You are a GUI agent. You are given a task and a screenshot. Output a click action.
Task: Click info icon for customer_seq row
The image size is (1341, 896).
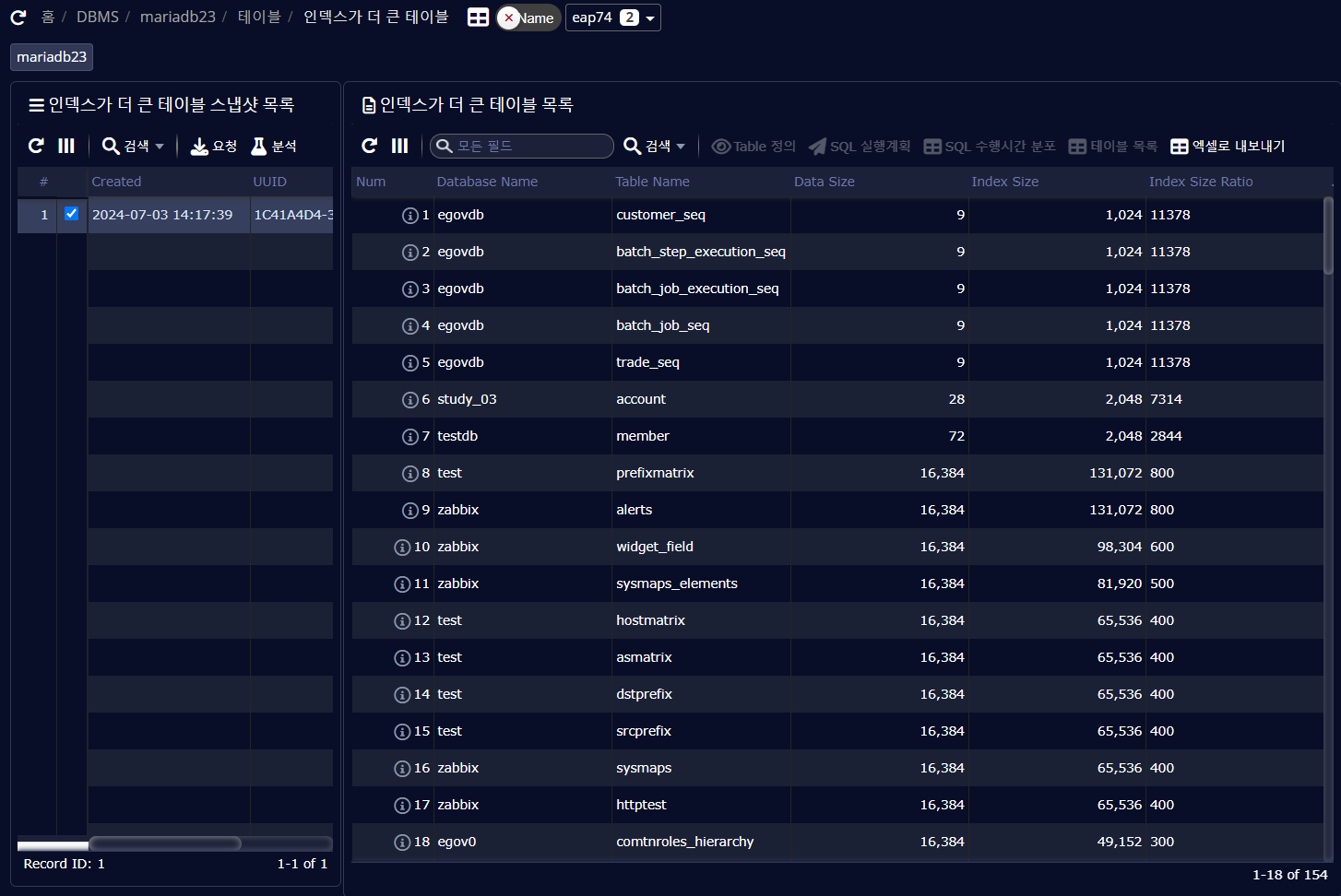point(409,216)
